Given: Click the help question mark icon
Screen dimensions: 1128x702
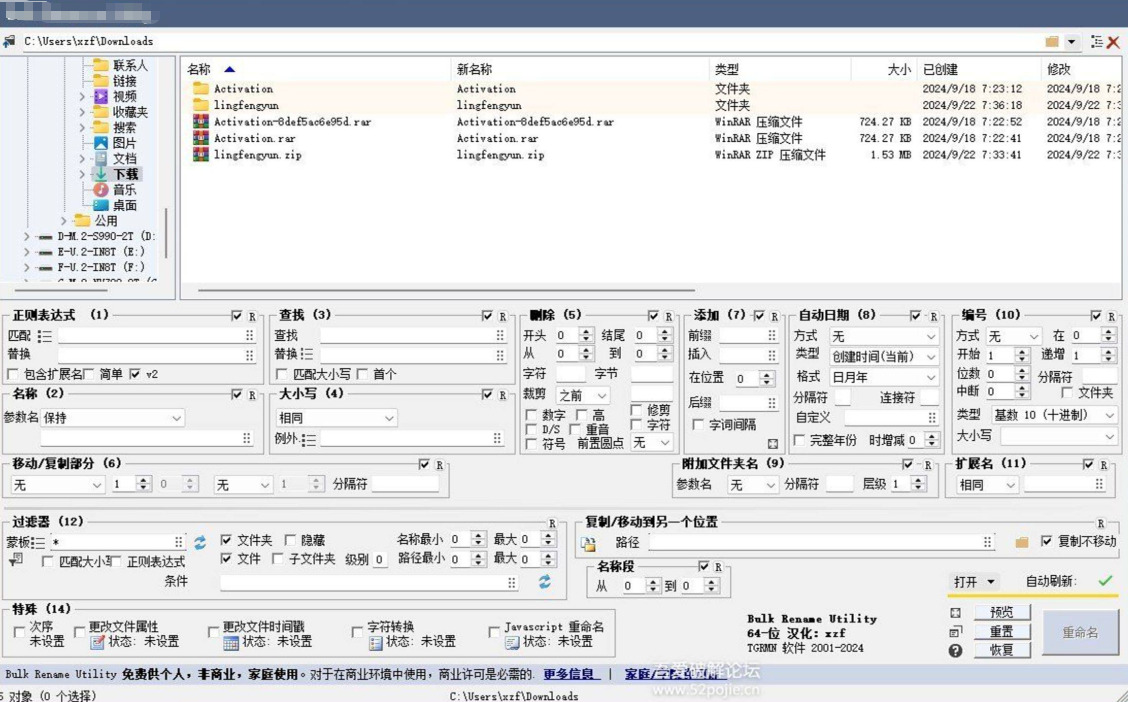Looking at the screenshot, I should 955,651.
